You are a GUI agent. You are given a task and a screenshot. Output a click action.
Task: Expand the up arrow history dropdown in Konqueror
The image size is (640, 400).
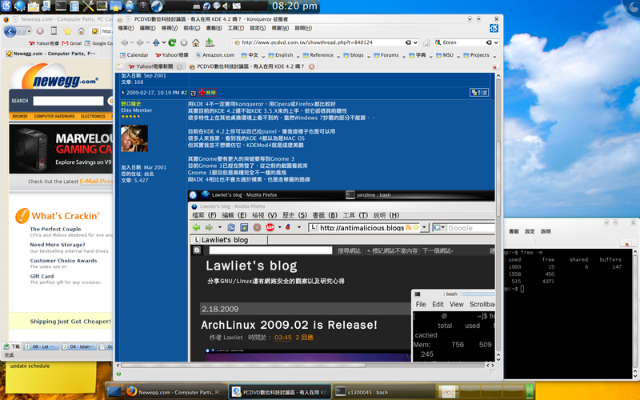pos(164,42)
